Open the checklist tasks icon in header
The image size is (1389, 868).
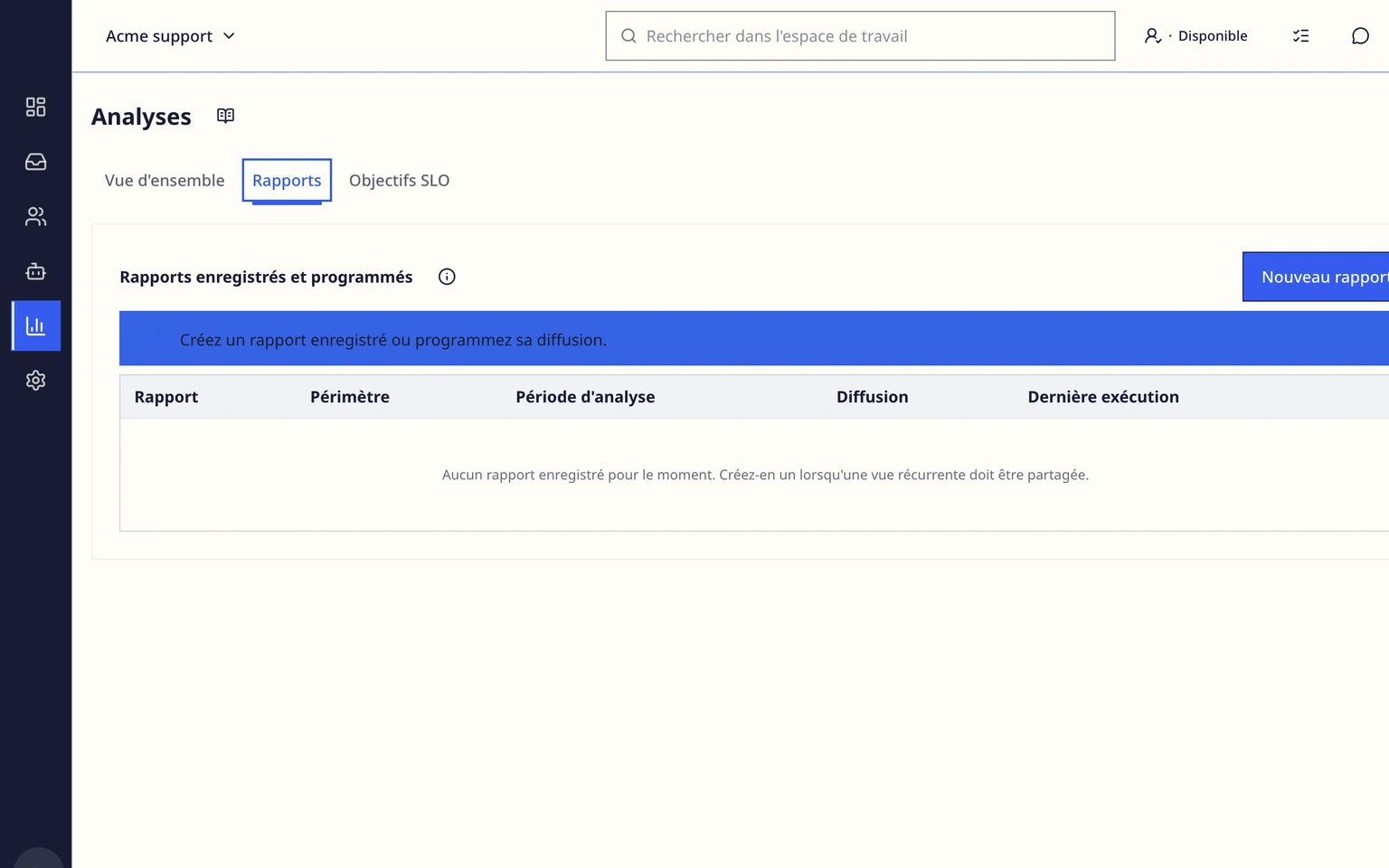coord(1300,36)
